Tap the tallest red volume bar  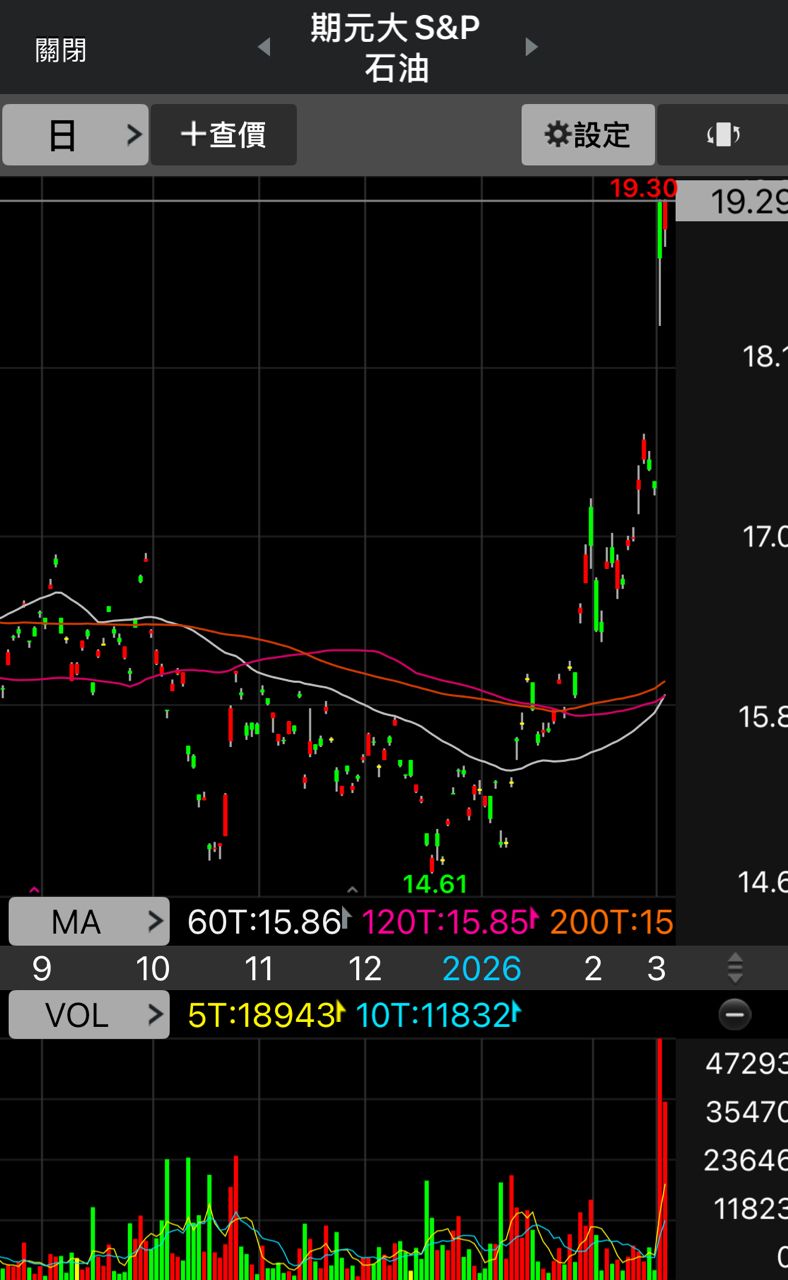[x=659, y=1150]
